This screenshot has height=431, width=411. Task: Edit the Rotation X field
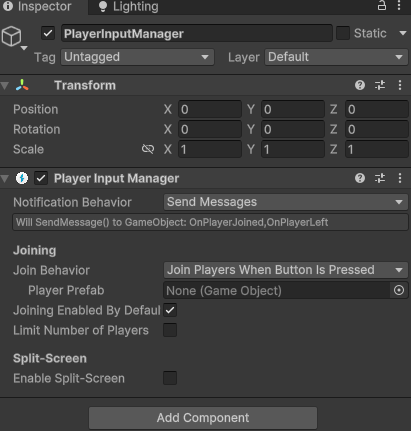click(210, 129)
